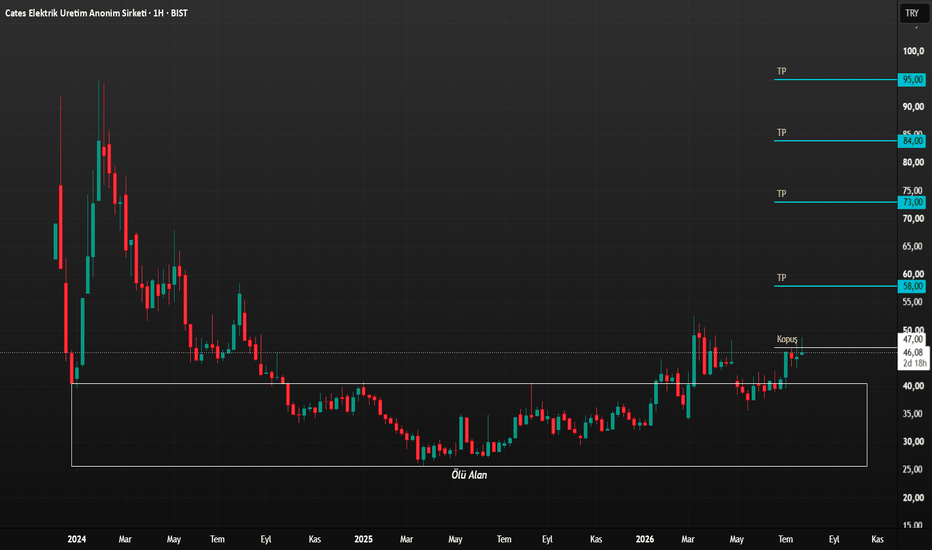
Task: Click the Kas label at far right of time axis
Action: (877, 539)
